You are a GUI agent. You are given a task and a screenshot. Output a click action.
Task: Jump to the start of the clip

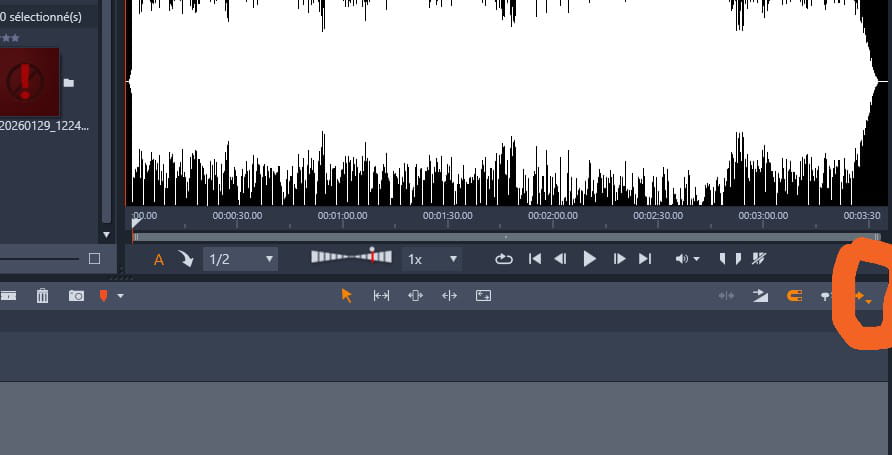pos(535,259)
